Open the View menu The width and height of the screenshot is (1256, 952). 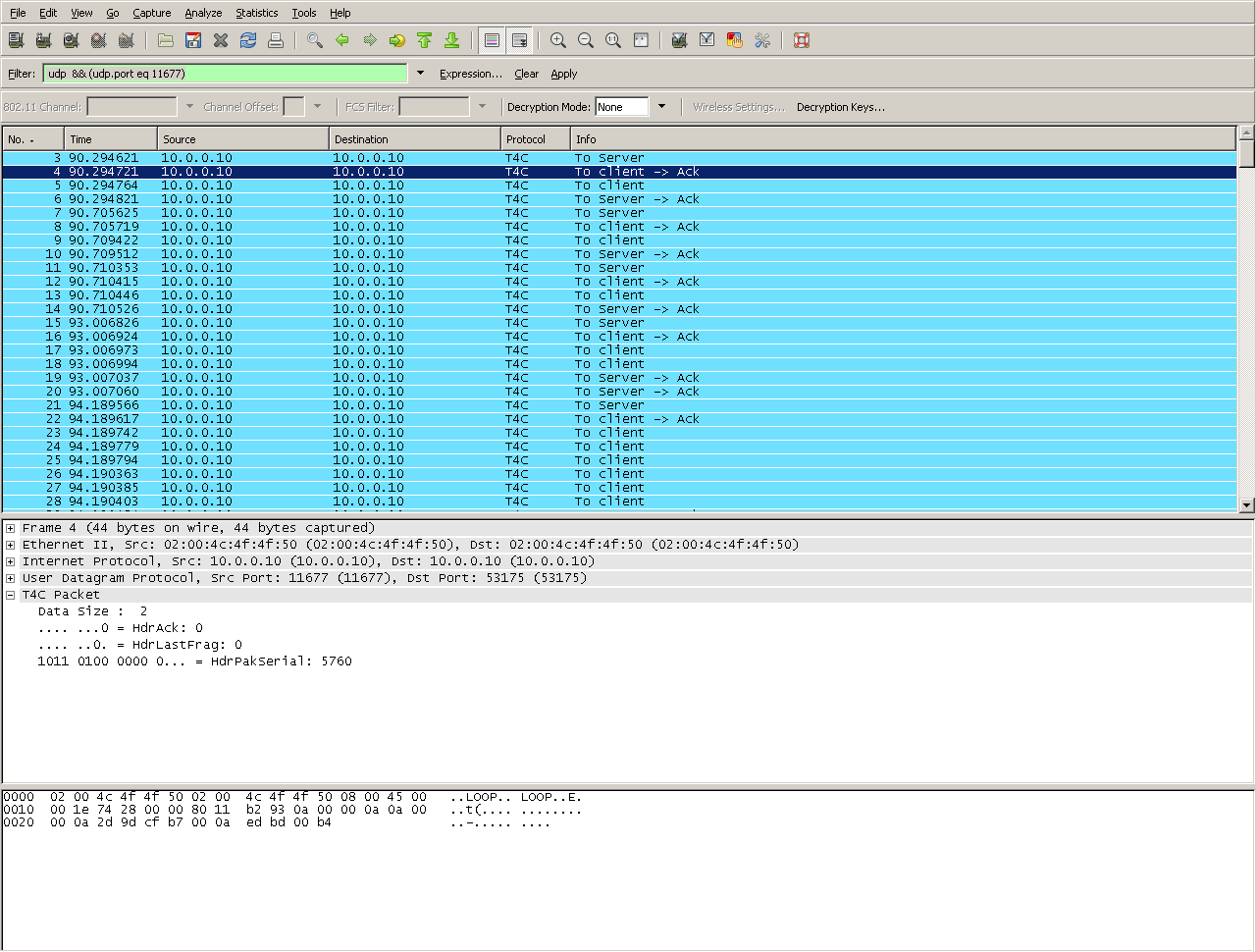click(81, 13)
